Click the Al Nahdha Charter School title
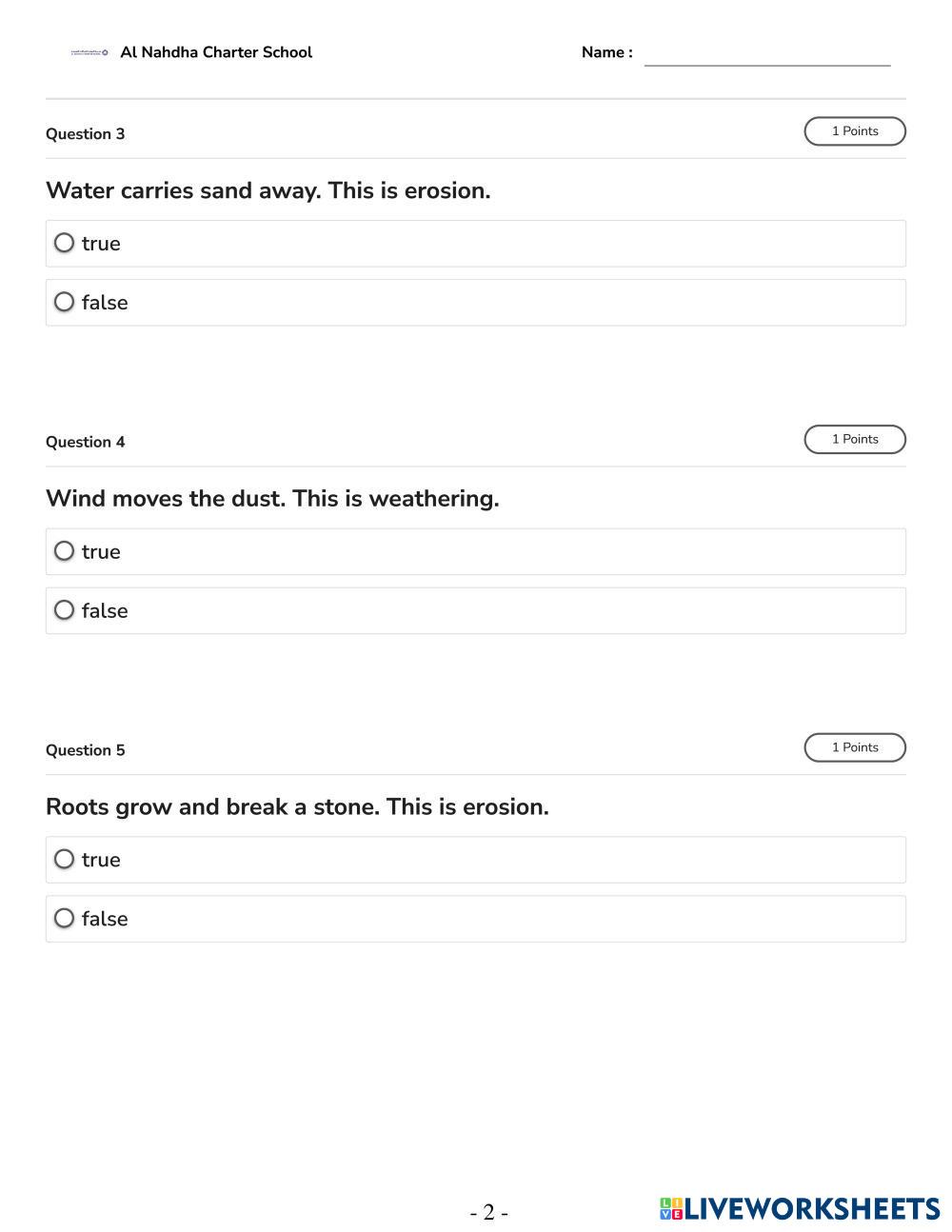The width and height of the screenshot is (952, 1232). tap(216, 52)
